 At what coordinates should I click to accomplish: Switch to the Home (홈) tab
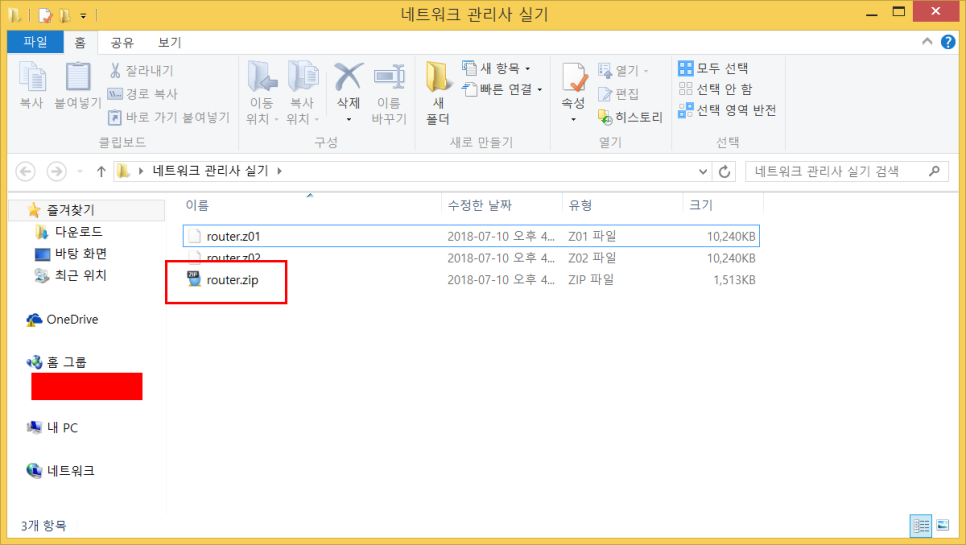coord(80,42)
